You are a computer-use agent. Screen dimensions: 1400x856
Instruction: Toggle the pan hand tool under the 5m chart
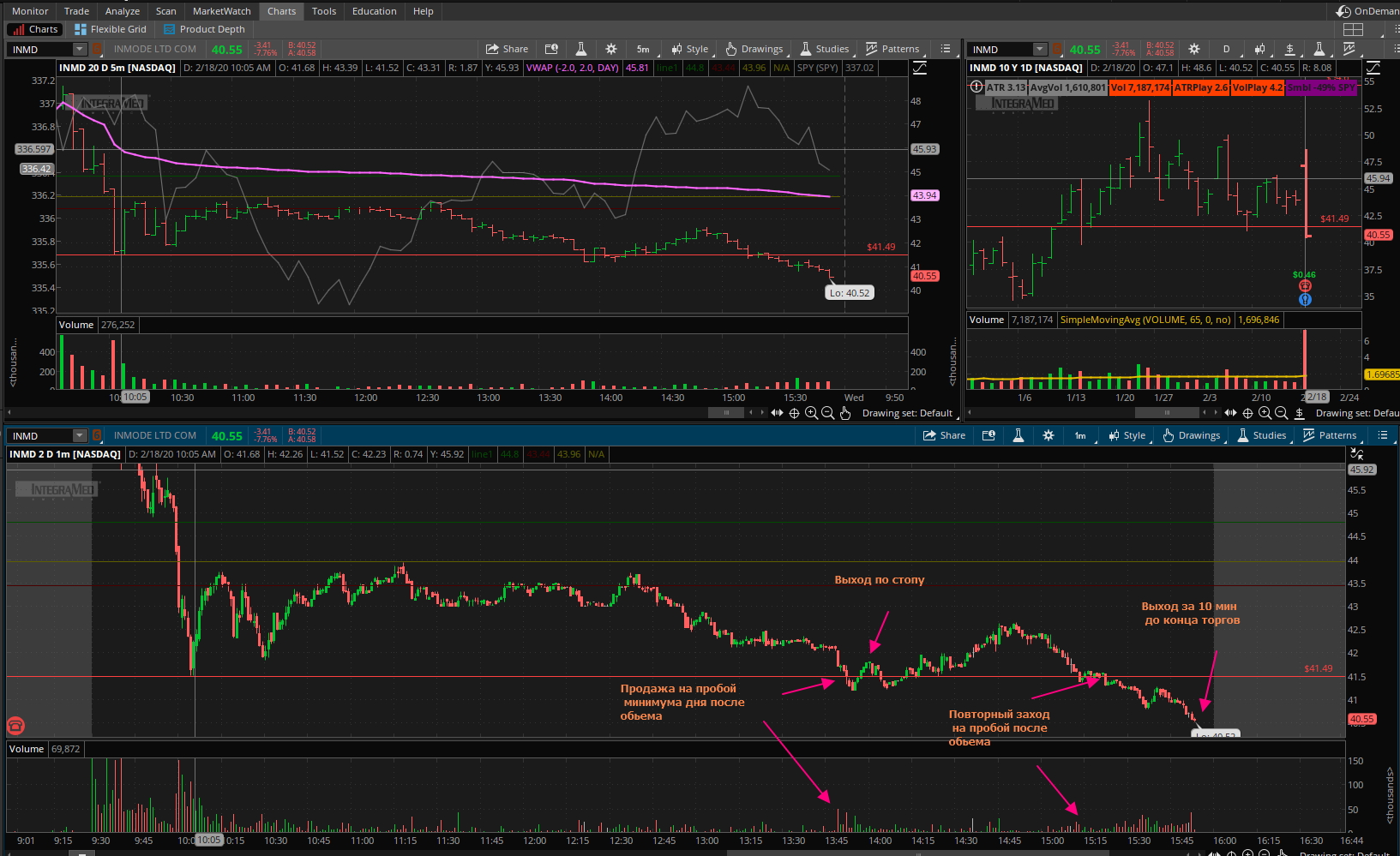[845, 413]
